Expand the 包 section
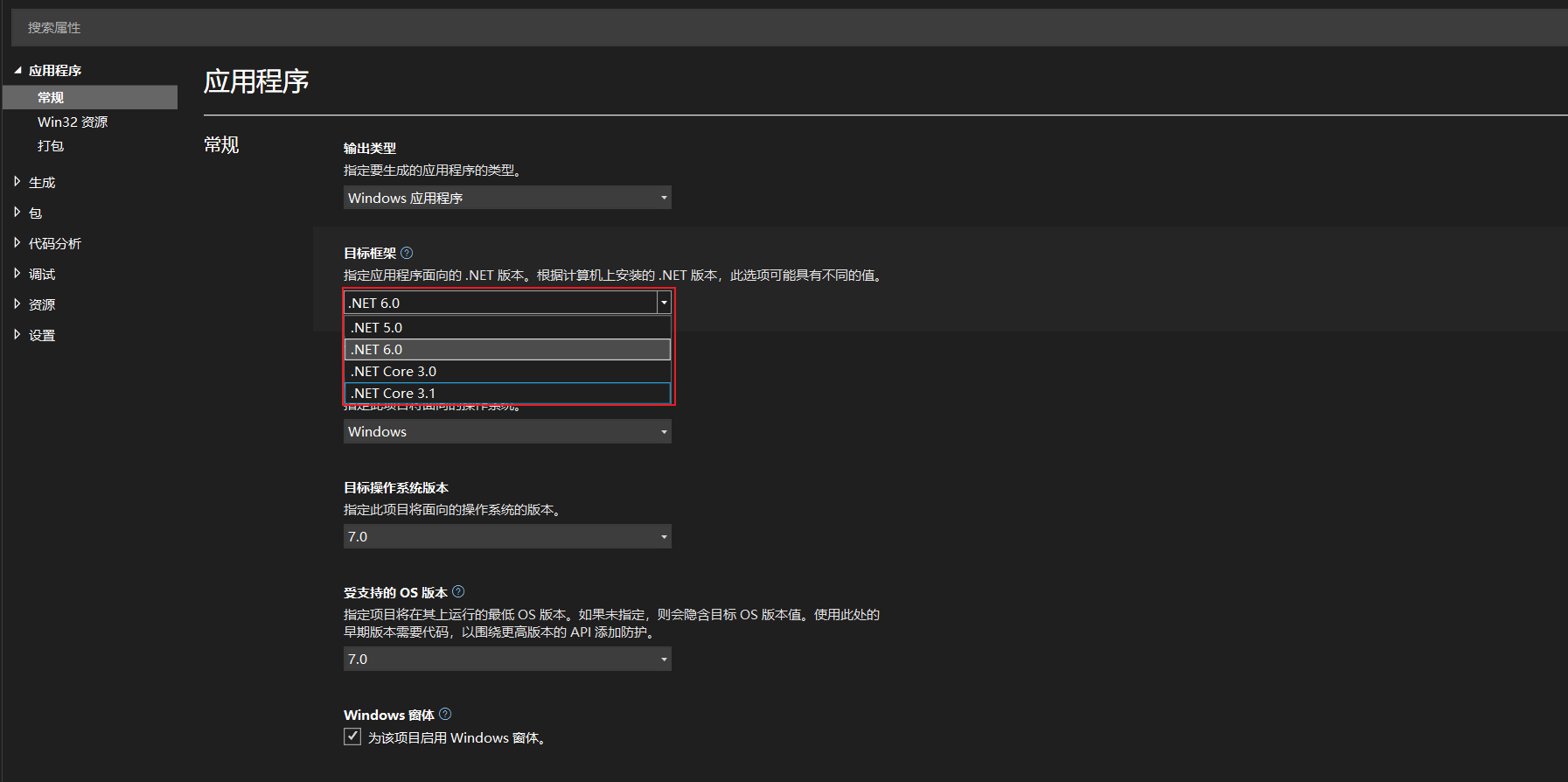 (x=17, y=213)
